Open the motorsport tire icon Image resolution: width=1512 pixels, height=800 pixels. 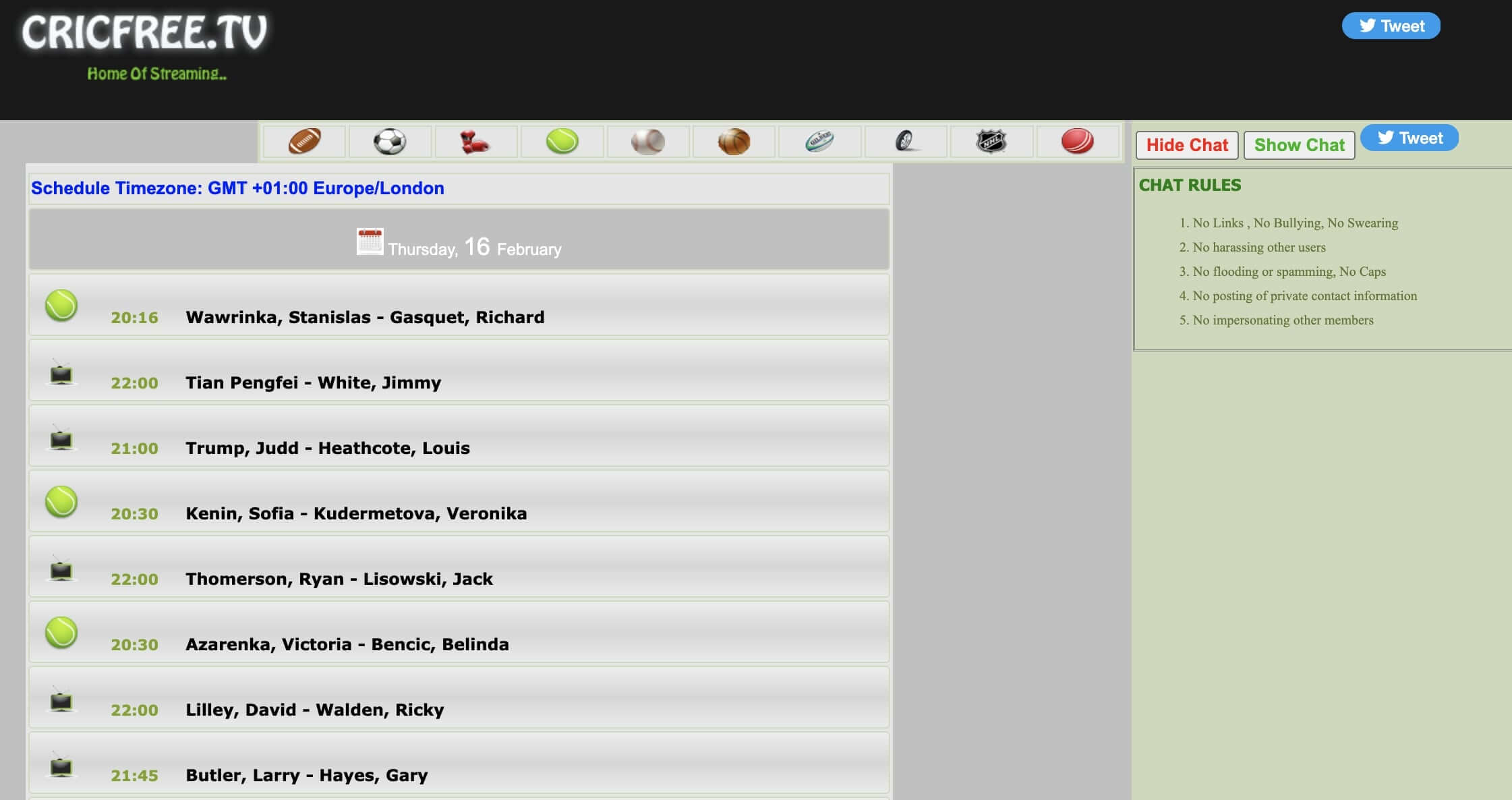905,142
